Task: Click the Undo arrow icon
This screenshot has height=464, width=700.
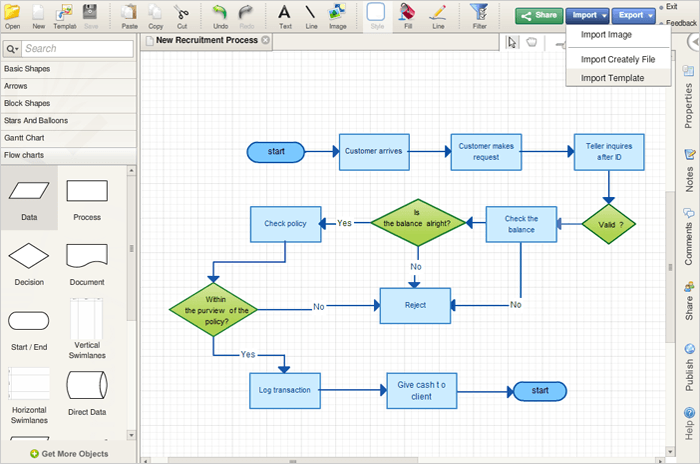Action: (220, 12)
